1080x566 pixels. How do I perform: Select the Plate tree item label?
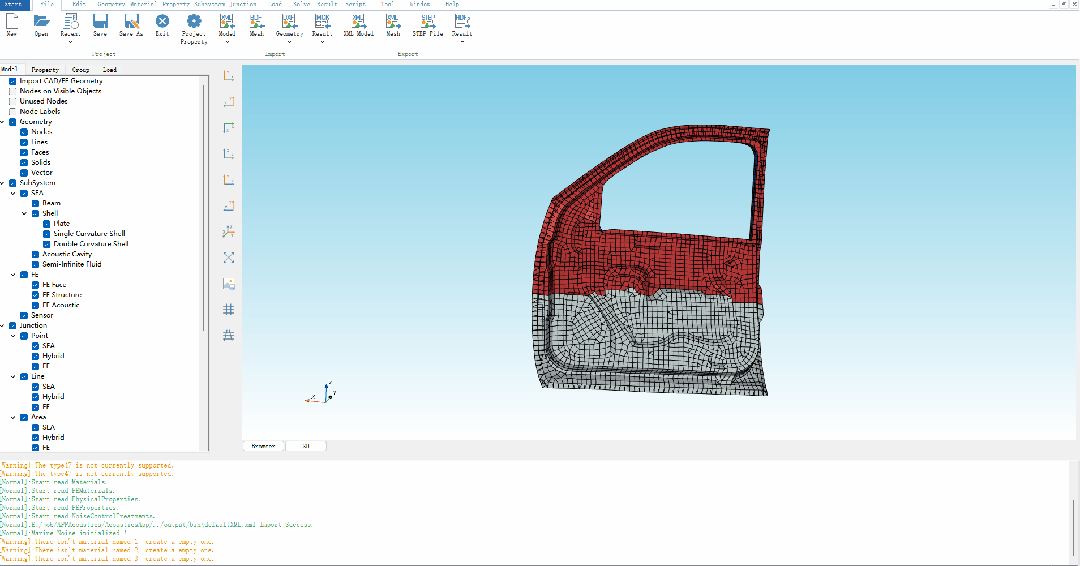(61, 224)
